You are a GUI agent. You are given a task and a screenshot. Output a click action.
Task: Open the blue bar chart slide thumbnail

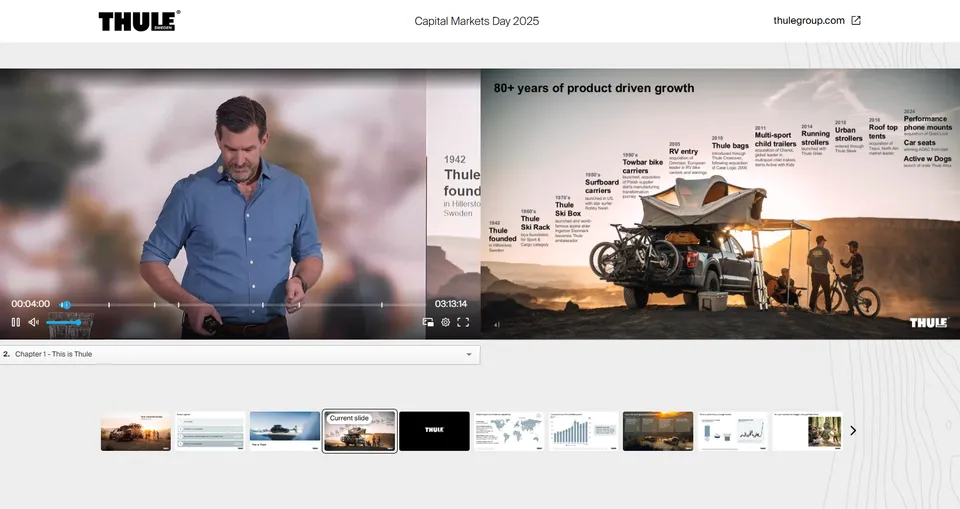[x=583, y=431]
